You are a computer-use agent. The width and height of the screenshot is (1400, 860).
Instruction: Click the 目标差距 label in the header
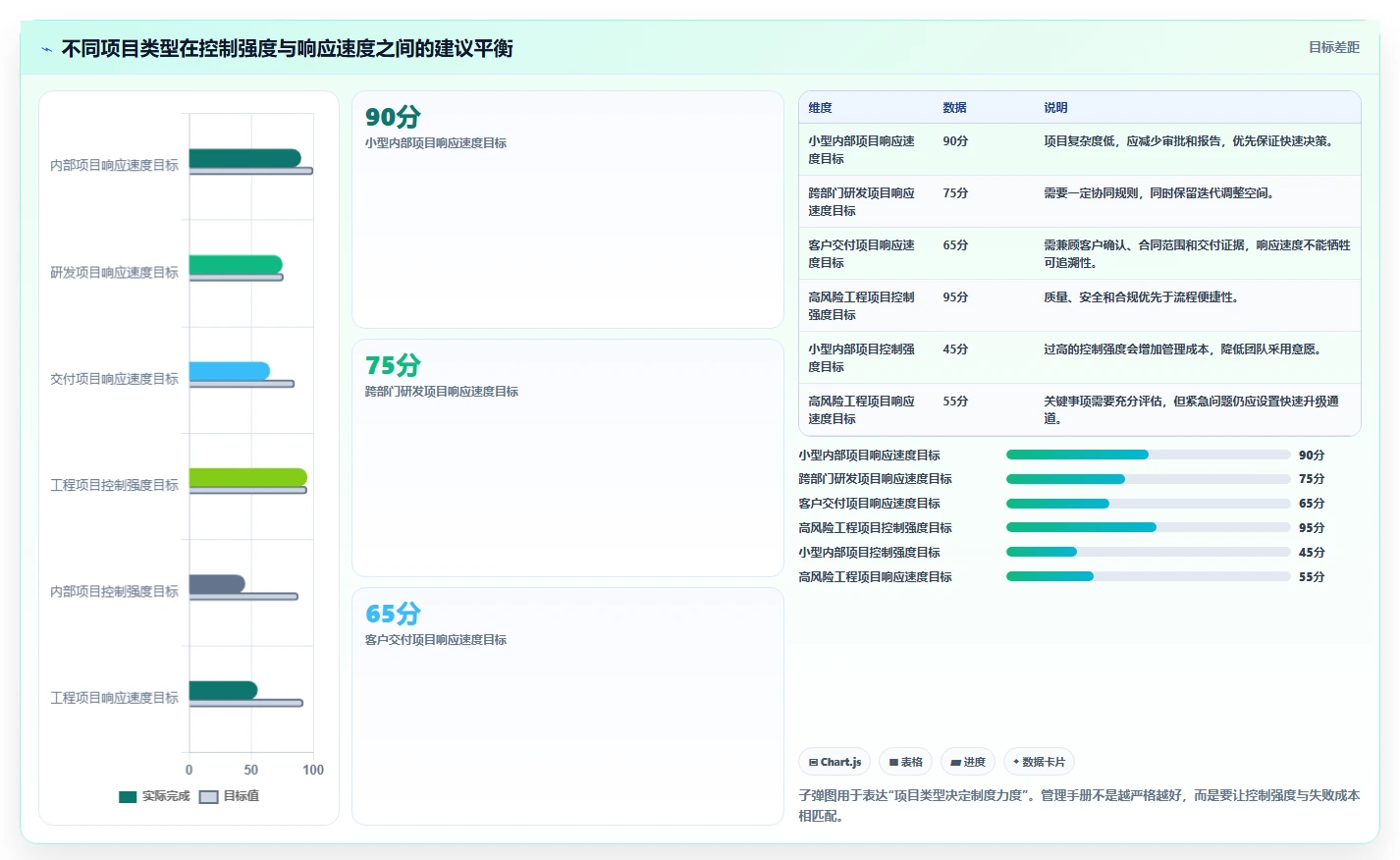point(1334,47)
